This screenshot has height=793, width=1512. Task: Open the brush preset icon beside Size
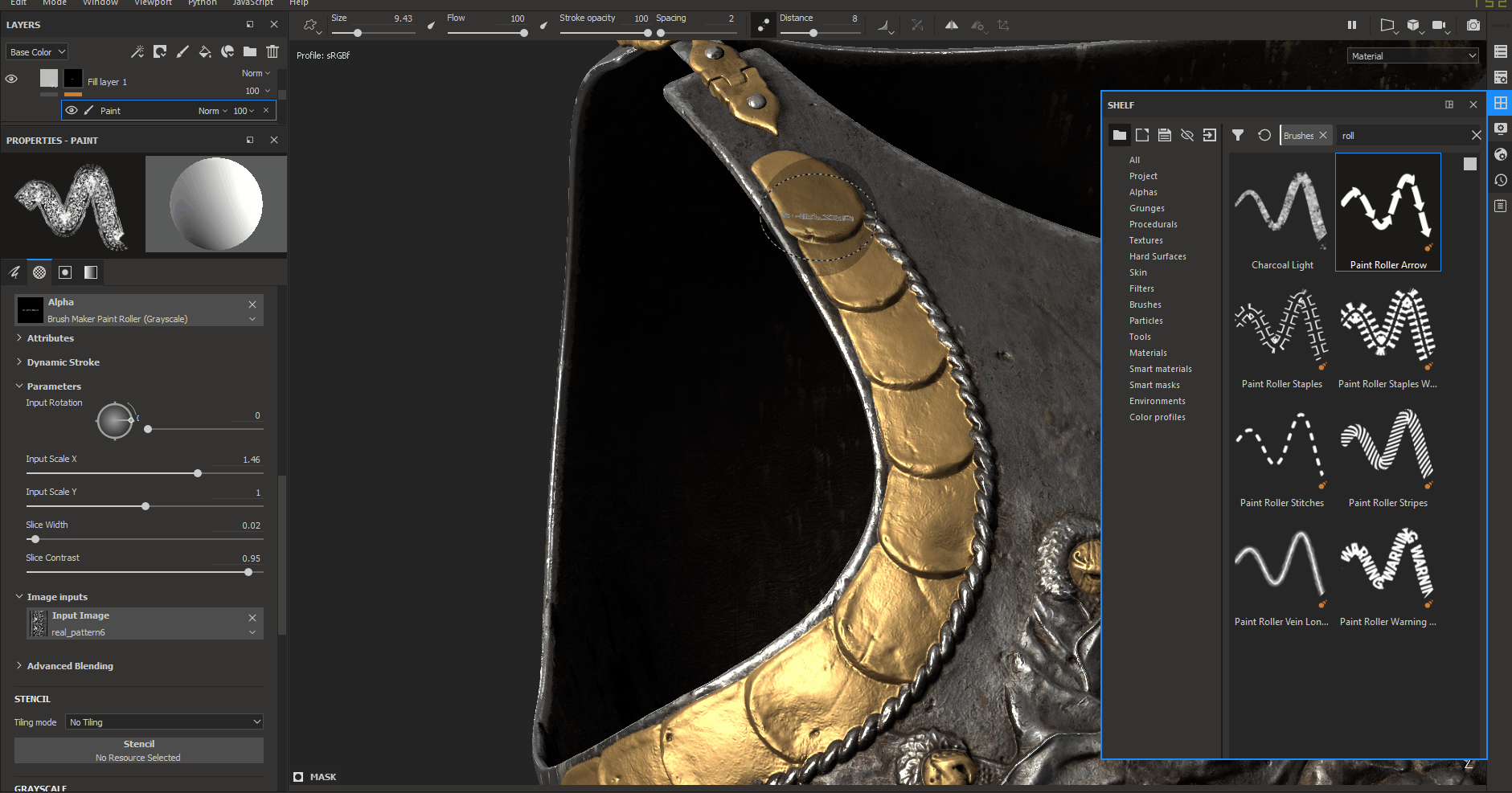coord(311,26)
